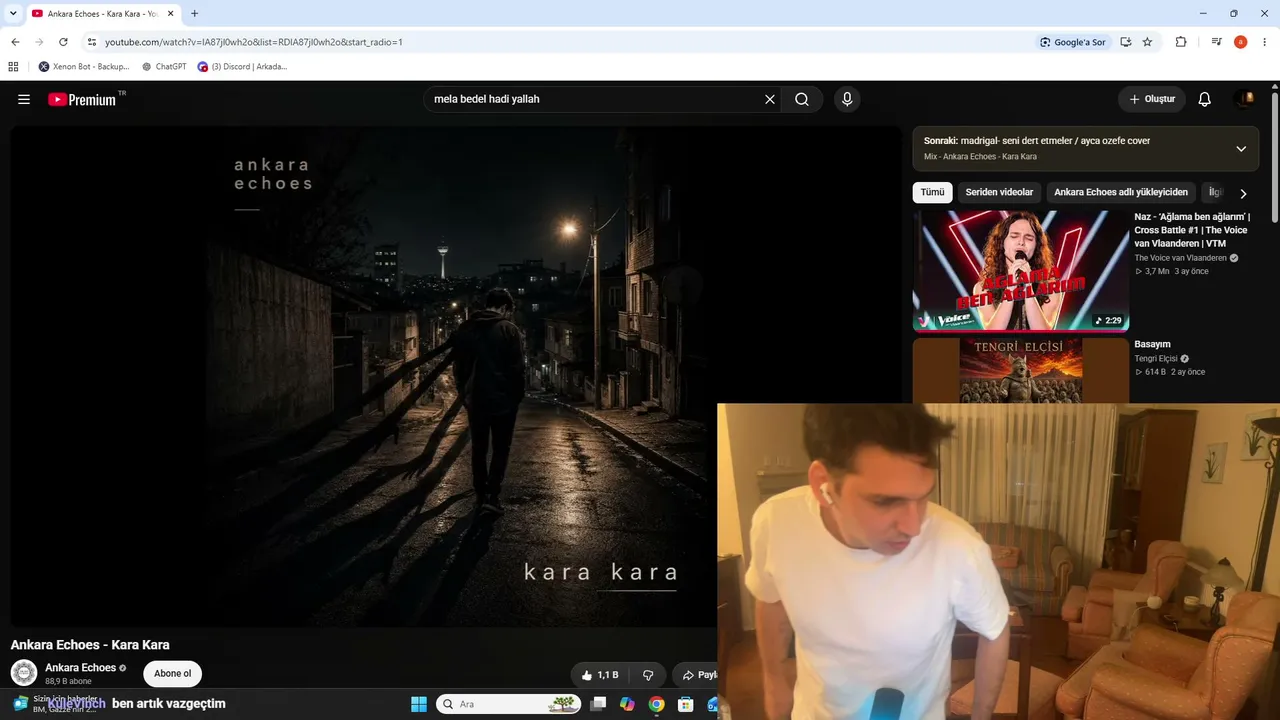1280x720 pixels.
Task: Open a new Chrome tab
Action: click(194, 13)
